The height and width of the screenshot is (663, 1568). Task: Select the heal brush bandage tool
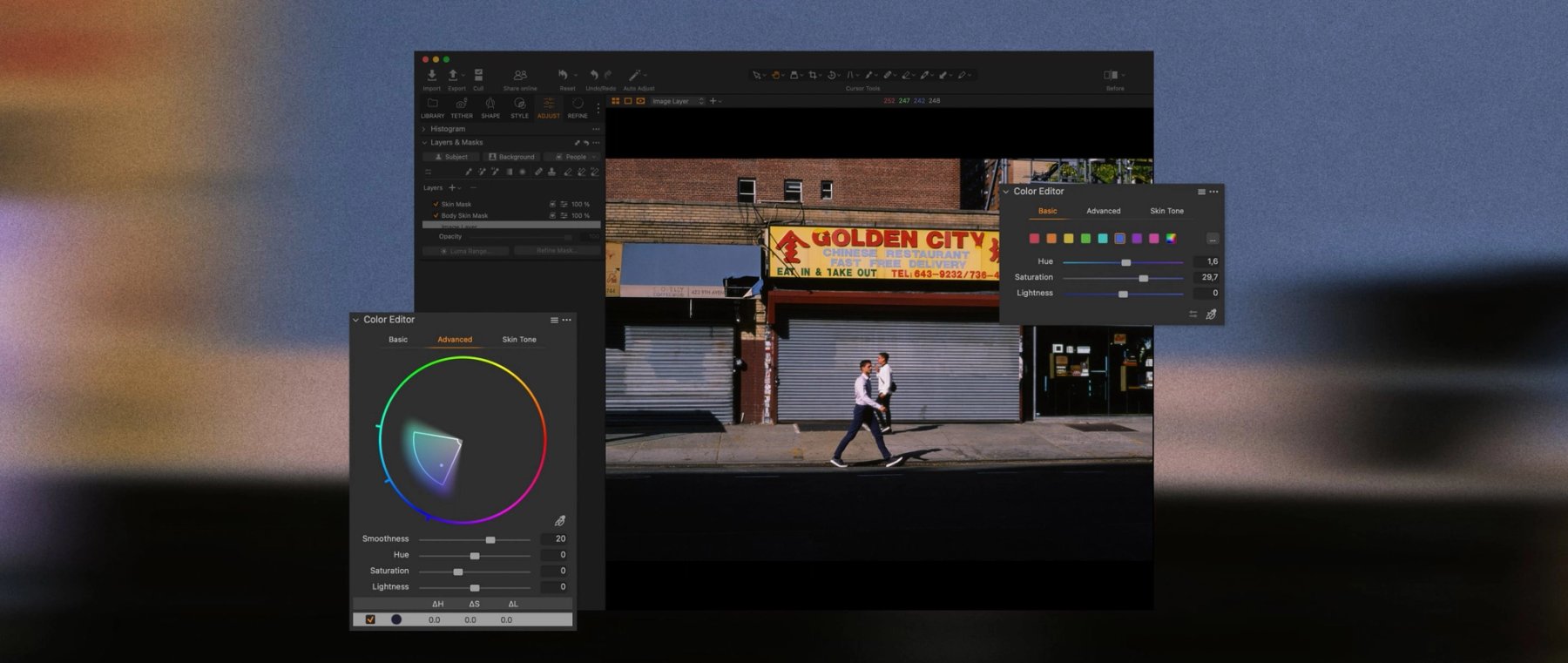(x=538, y=172)
